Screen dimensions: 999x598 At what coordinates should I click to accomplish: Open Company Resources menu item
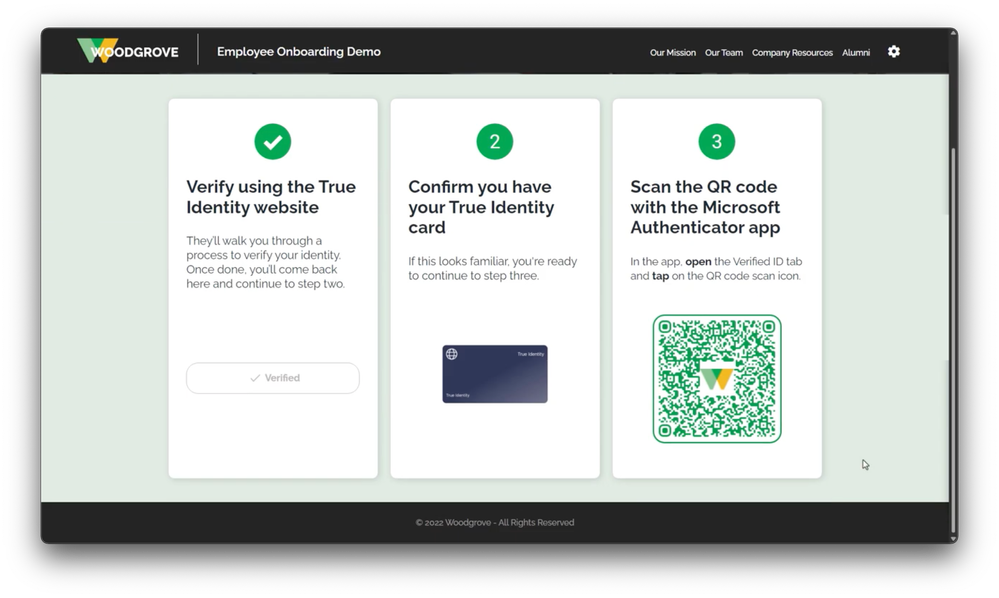coord(792,53)
